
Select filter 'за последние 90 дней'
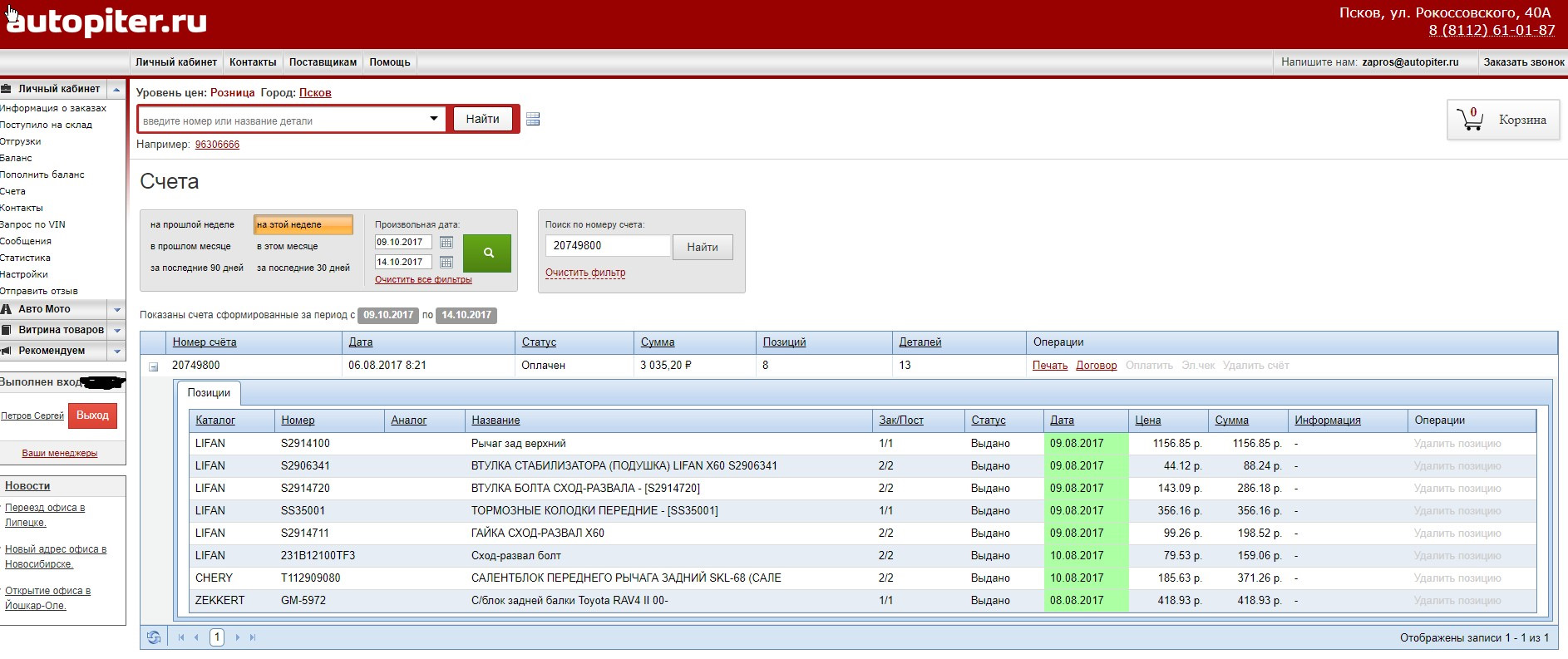(197, 268)
